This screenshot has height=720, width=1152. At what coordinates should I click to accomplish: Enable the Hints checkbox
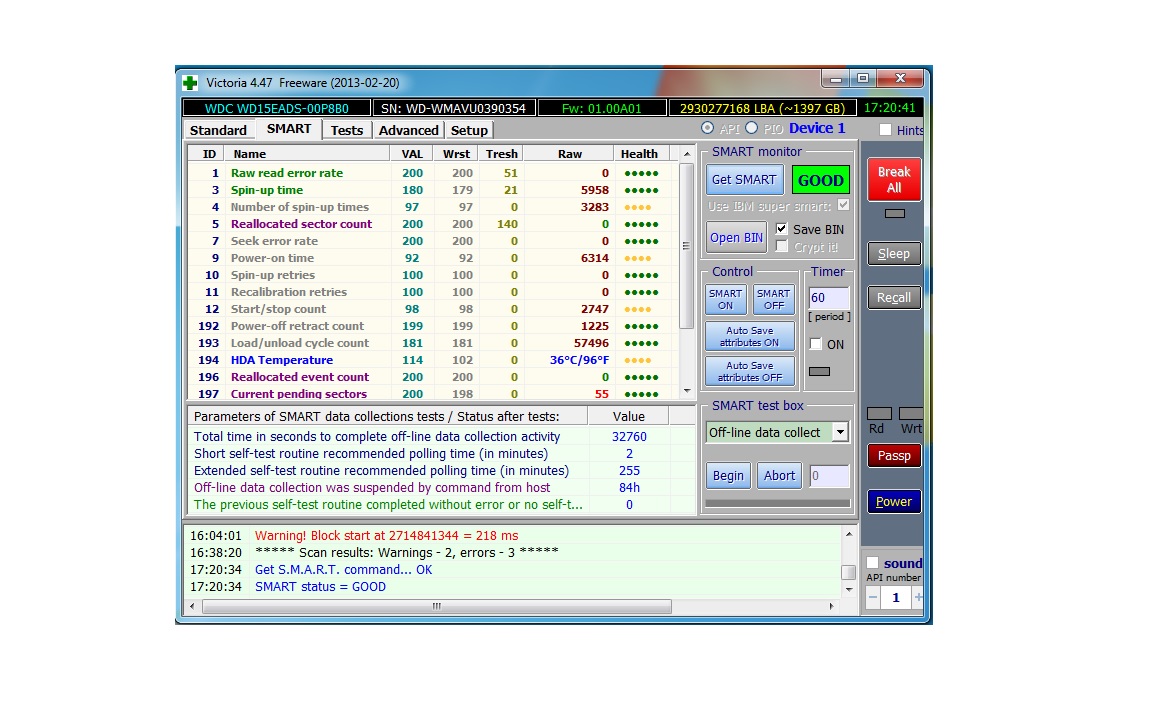point(886,130)
